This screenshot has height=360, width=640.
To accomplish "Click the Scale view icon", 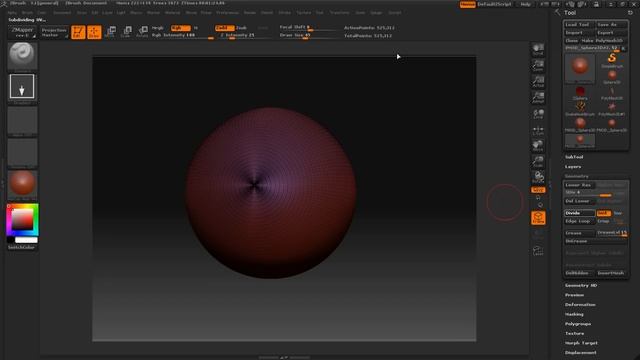I will pyautogui.click(x=538, y=162).
